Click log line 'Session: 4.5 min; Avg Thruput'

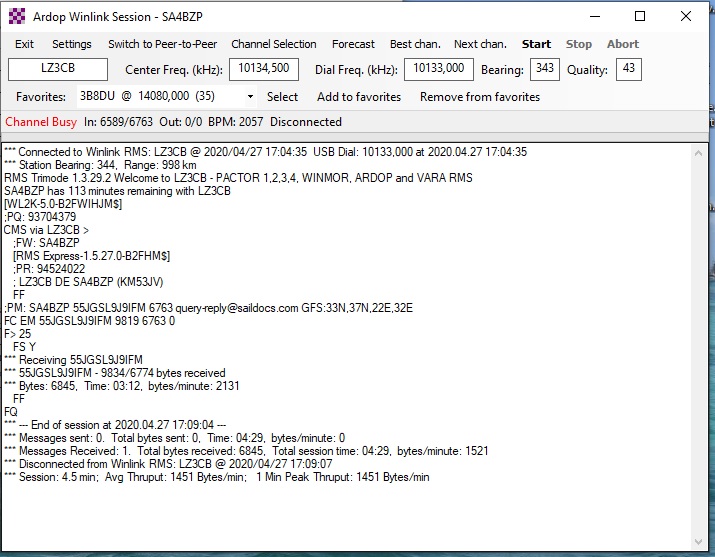pos(217,477)
